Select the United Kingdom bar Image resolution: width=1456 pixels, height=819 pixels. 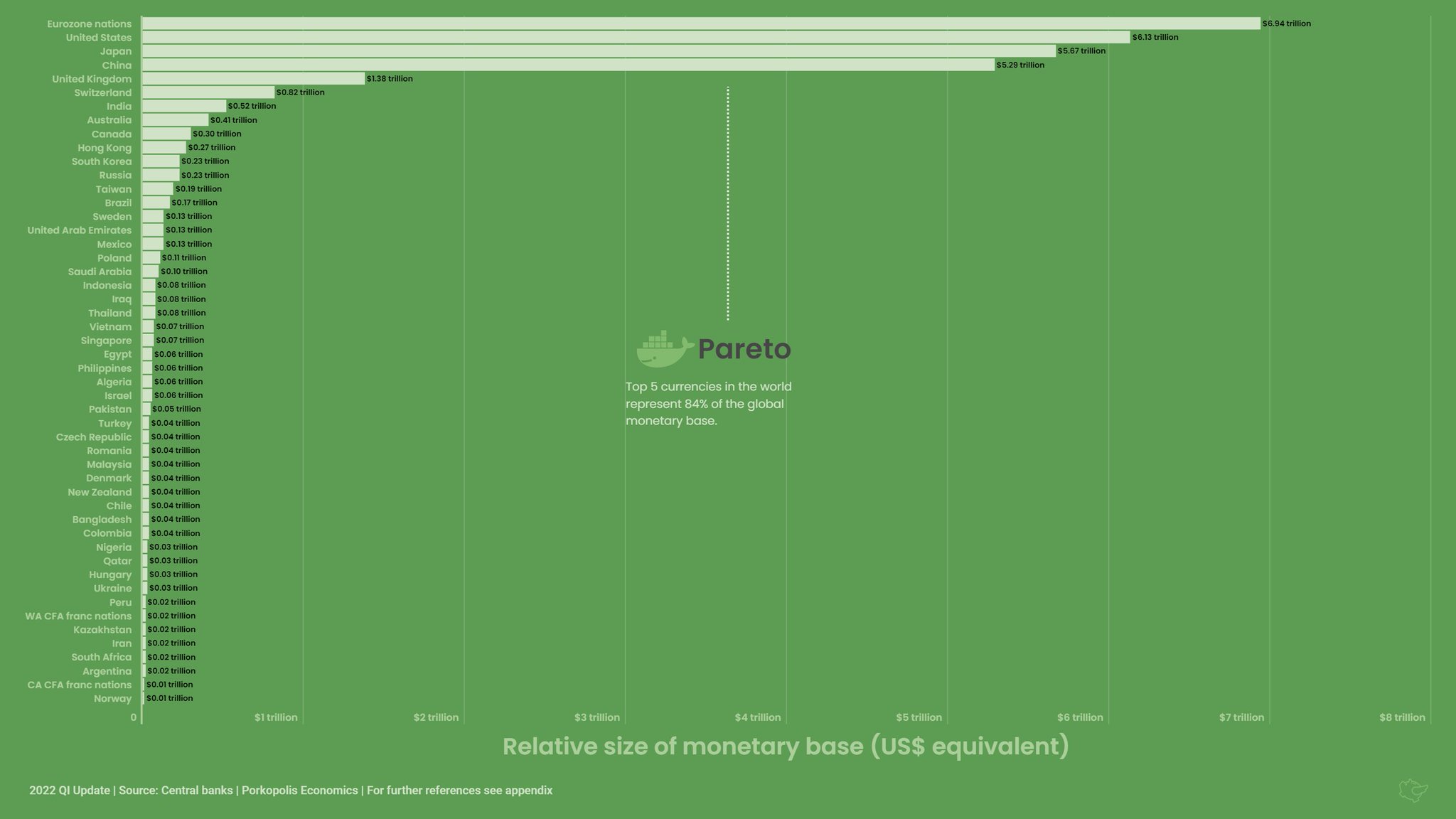point(253,78)
